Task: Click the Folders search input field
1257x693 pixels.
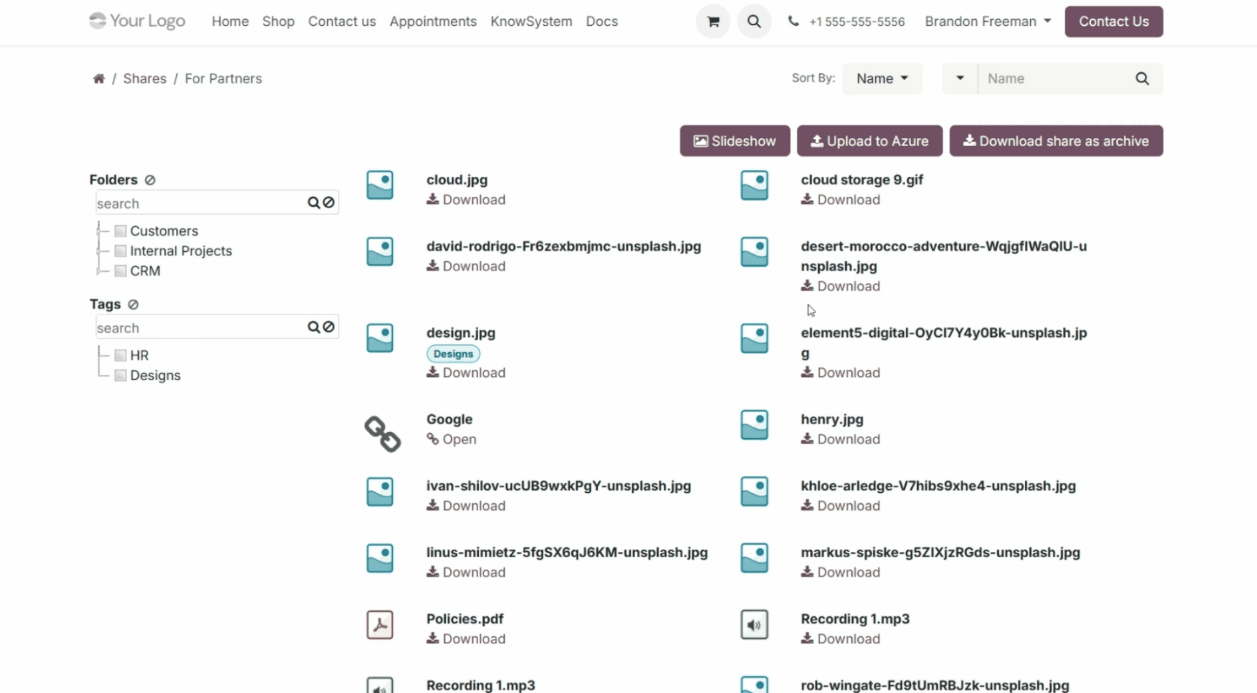Action: [200, 204]
